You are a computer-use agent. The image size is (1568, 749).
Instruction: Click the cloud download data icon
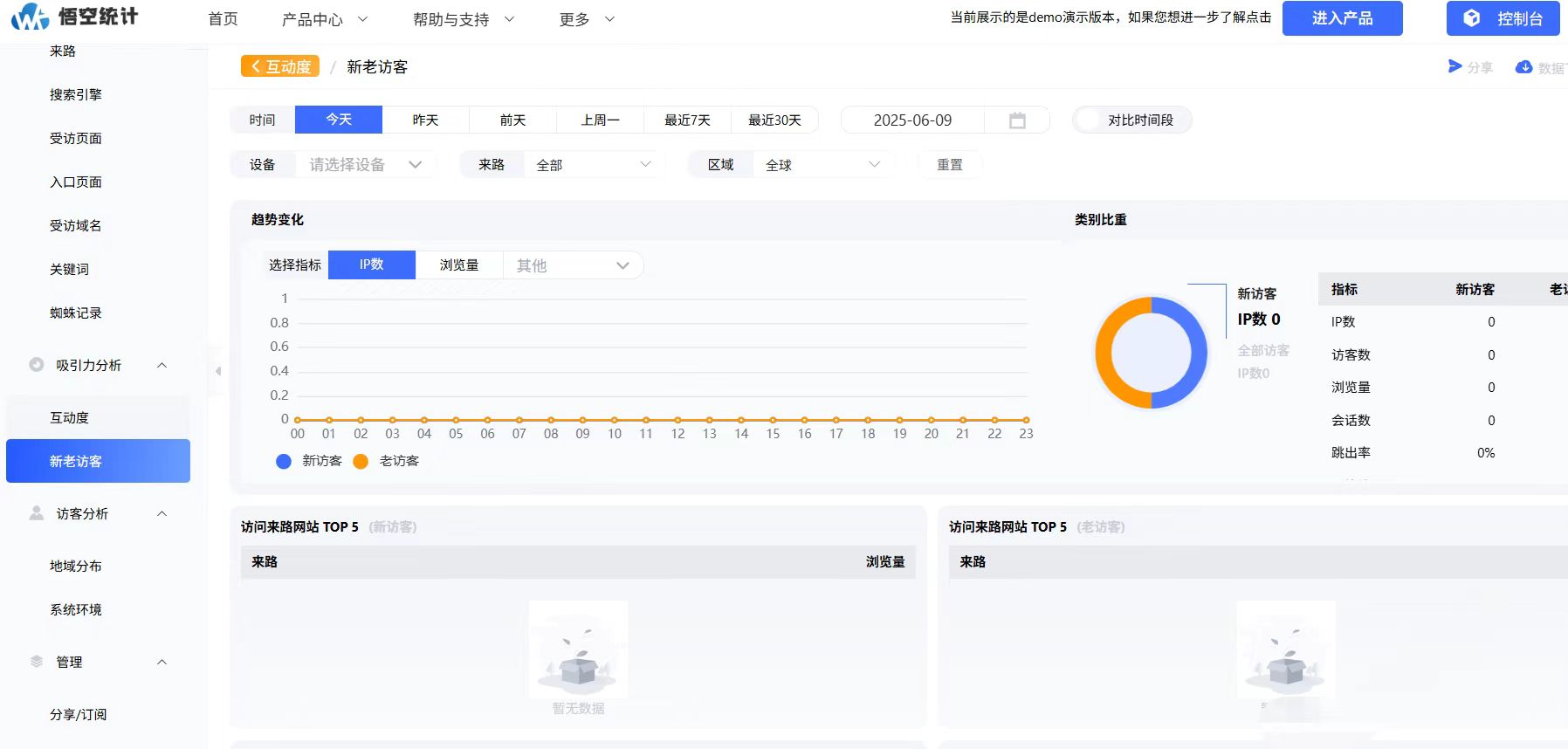click(x=1523, y=67)
